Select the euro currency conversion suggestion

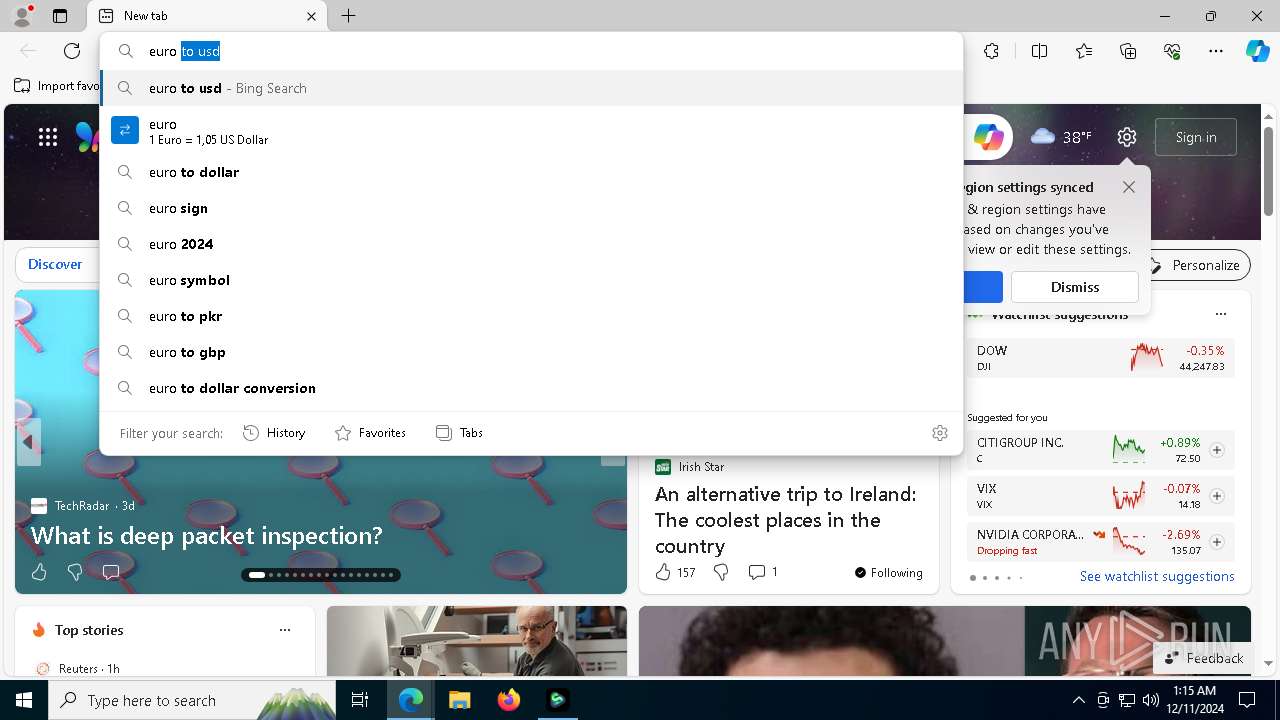(x=531, y=131)
